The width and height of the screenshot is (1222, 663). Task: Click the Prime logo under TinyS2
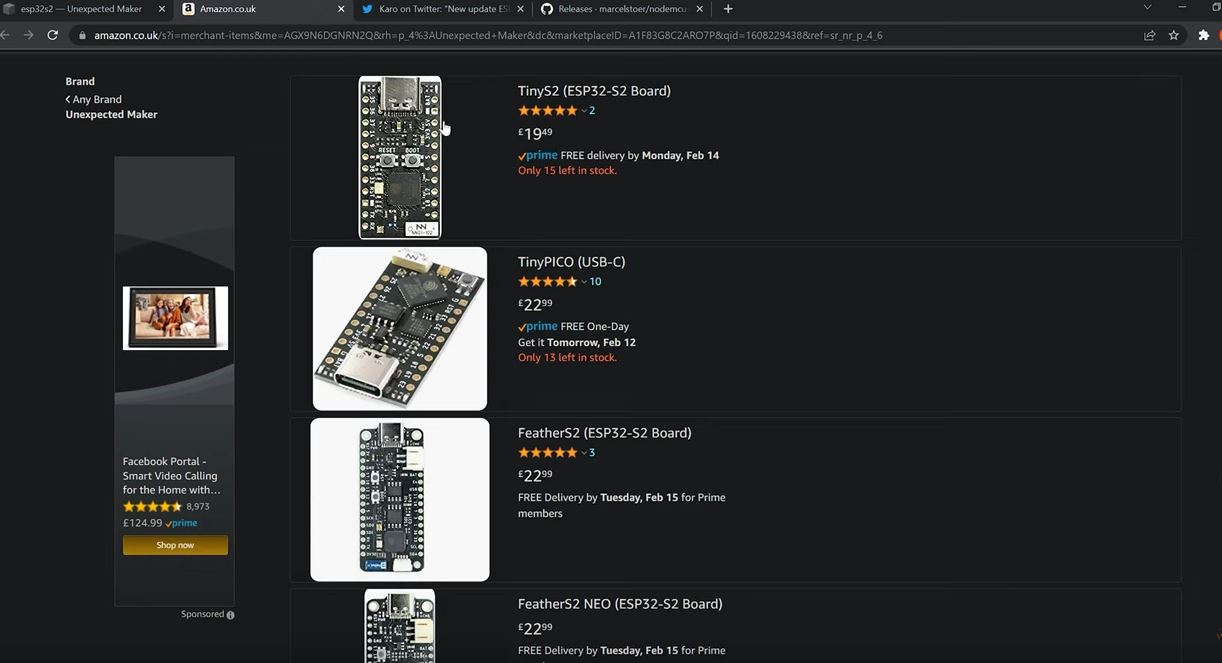coord(538,155)
